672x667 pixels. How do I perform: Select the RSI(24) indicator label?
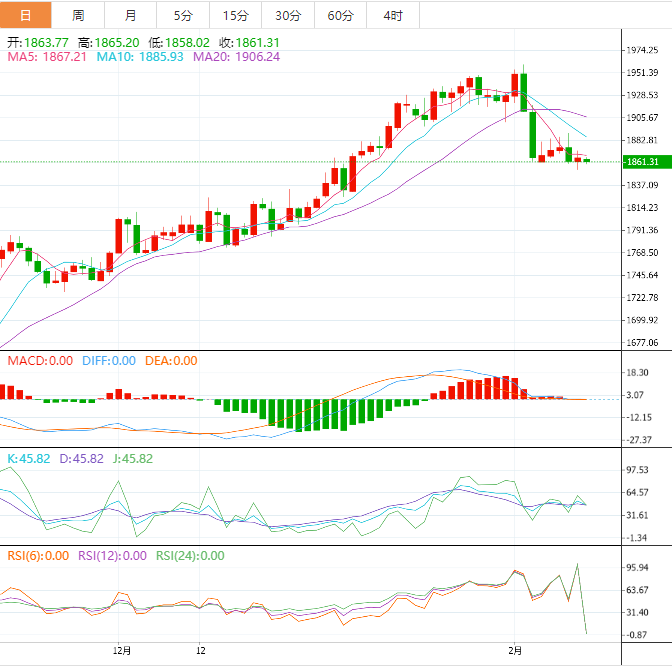pyautogui.click(x=190, y=556)
